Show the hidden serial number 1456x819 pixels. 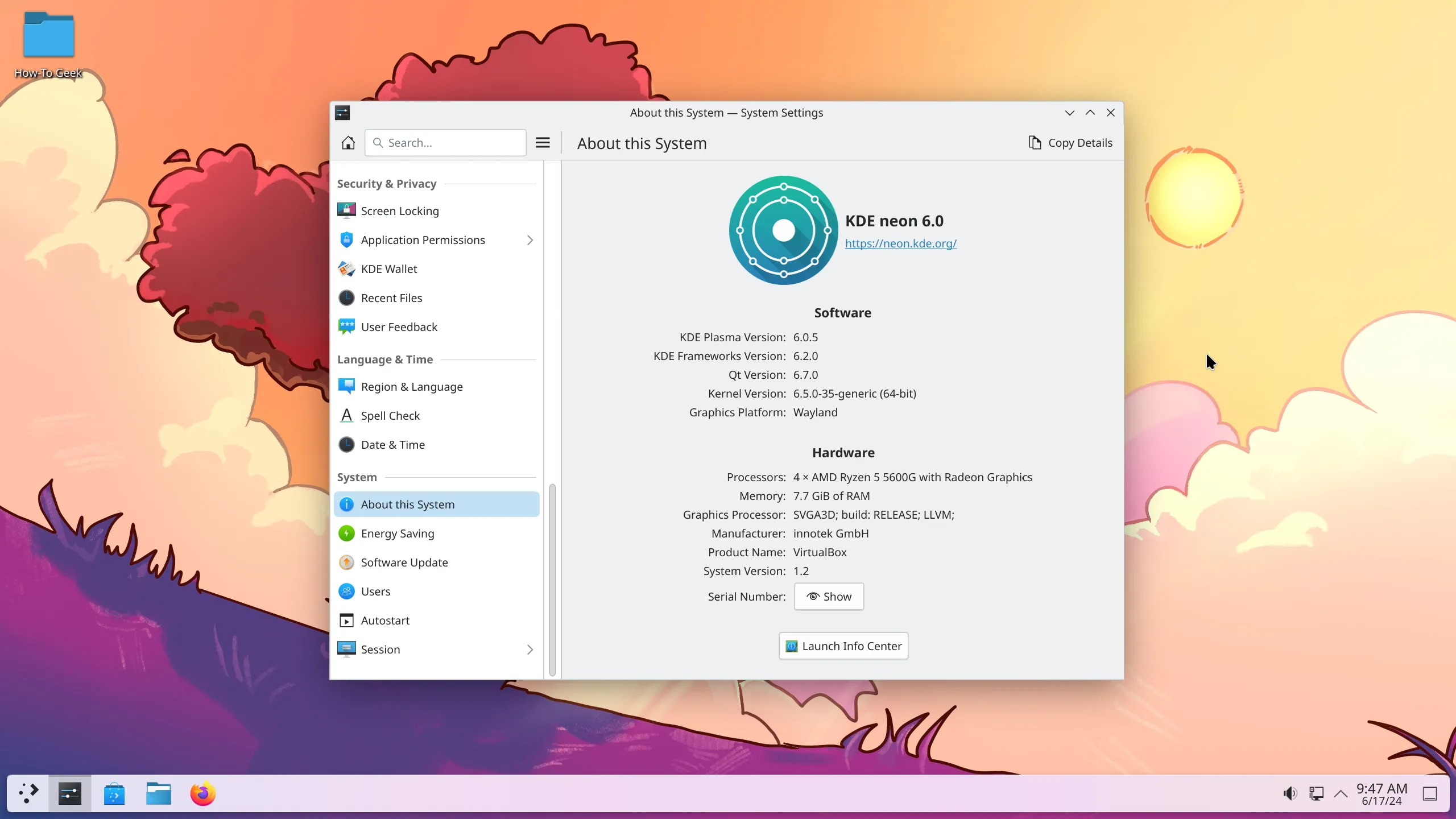pos(828,596)
